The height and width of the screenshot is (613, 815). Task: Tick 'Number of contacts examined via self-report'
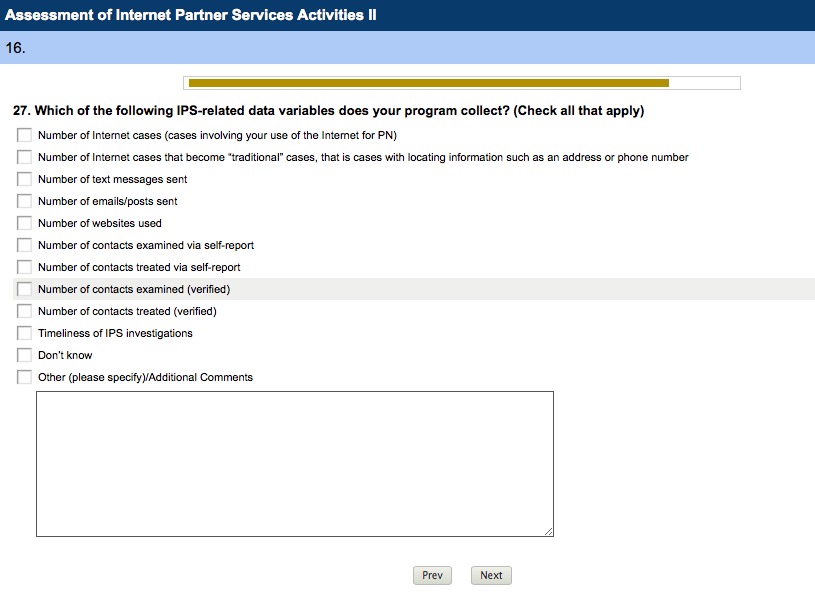tap(24, 245)
